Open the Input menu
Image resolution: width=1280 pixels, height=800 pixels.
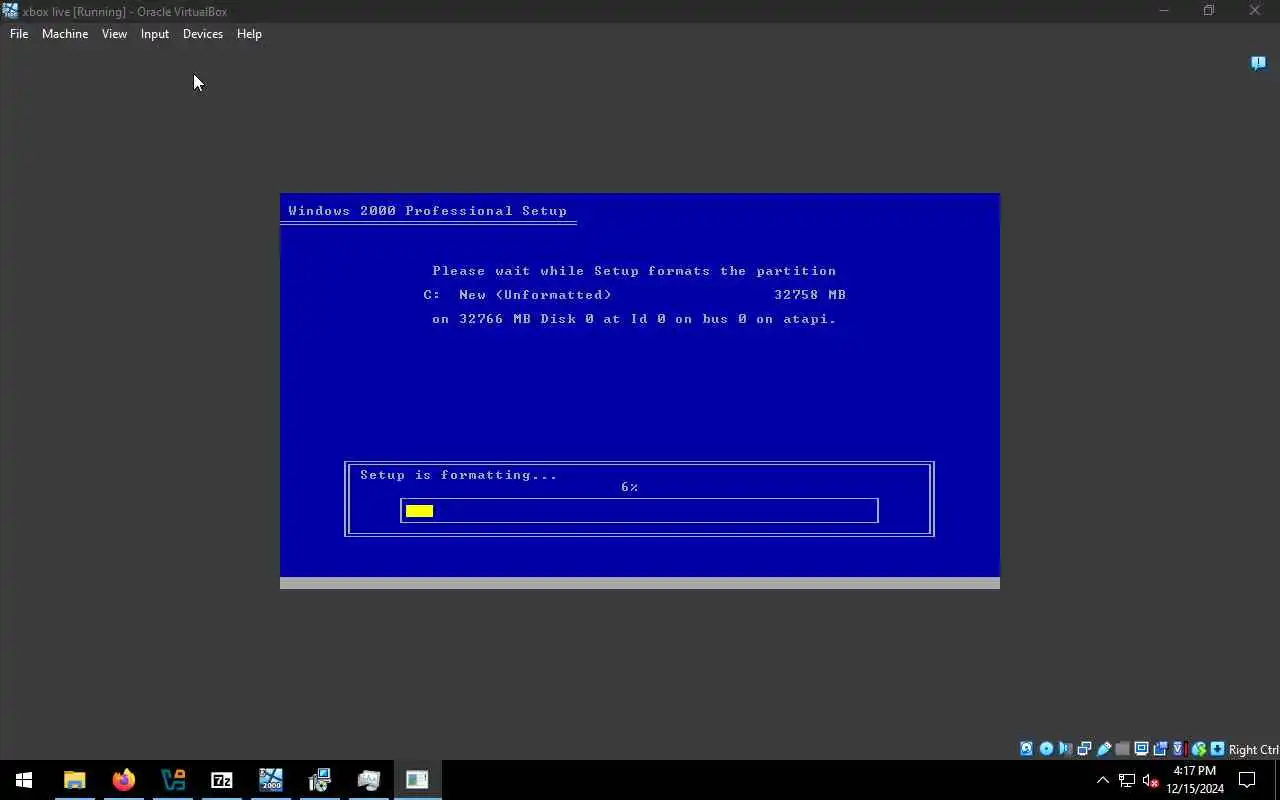click(x=155, y=34)
